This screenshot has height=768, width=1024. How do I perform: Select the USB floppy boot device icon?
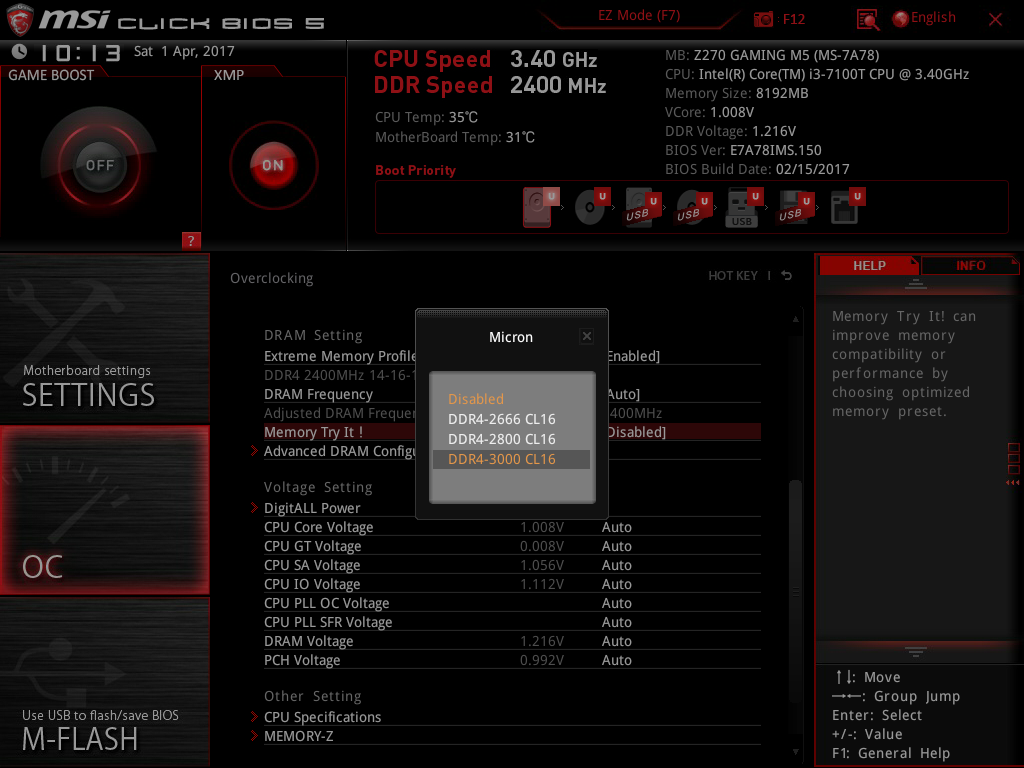[x=796, y=208]
